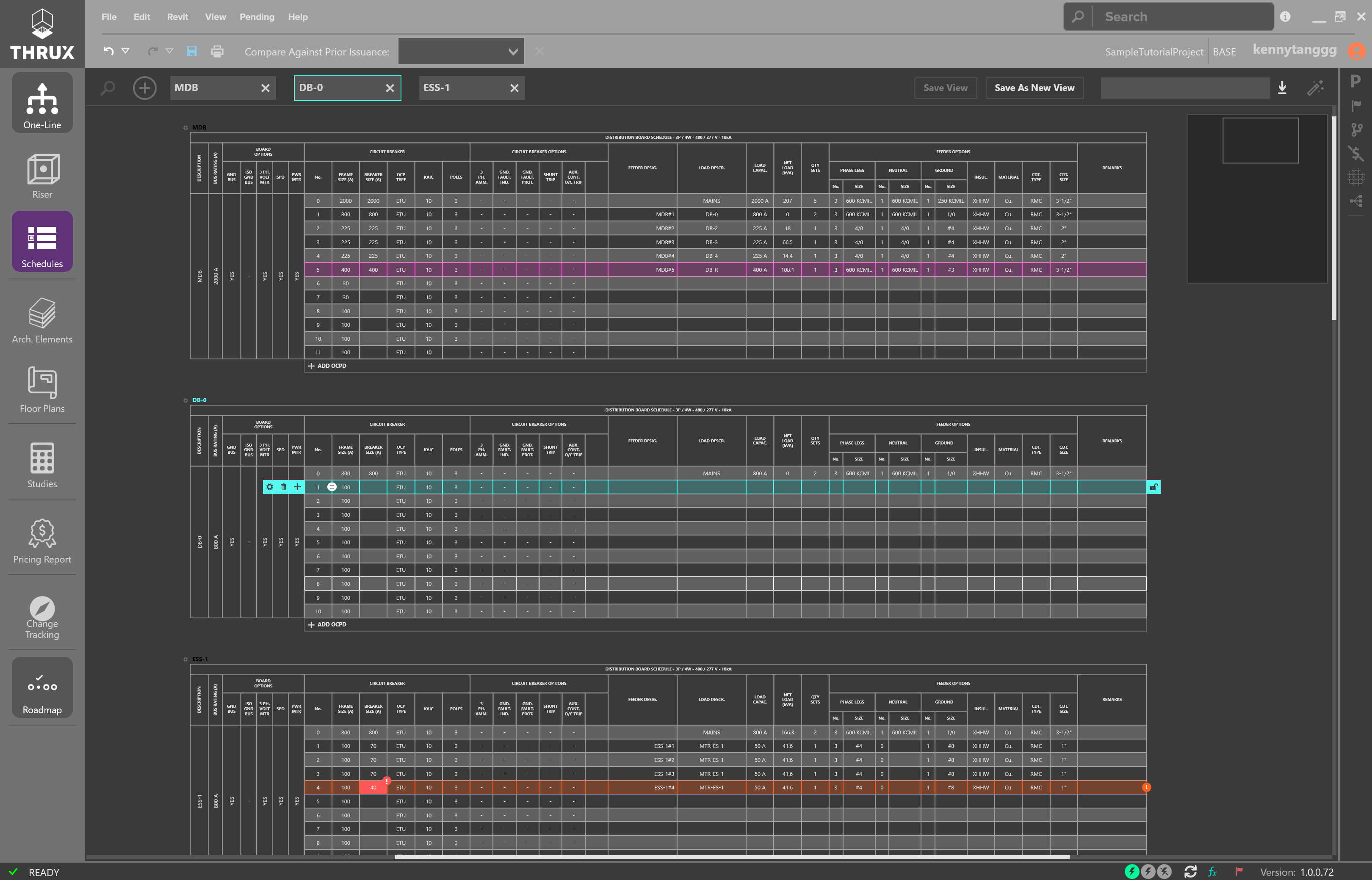1372x880 pixels.
Task: Open the Roadmap panel
Action: [42, 687]
